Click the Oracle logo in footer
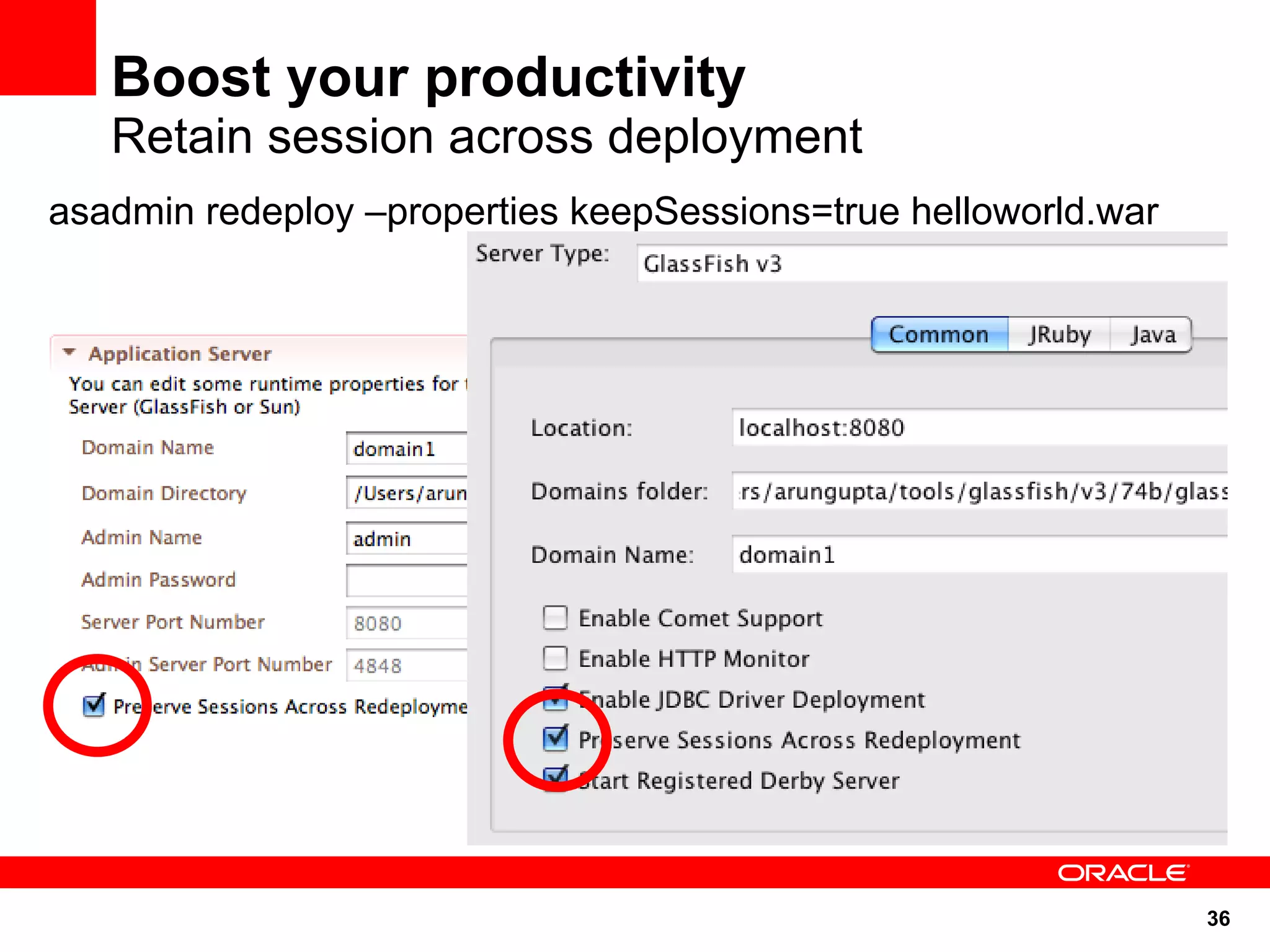 (1123, 873)
